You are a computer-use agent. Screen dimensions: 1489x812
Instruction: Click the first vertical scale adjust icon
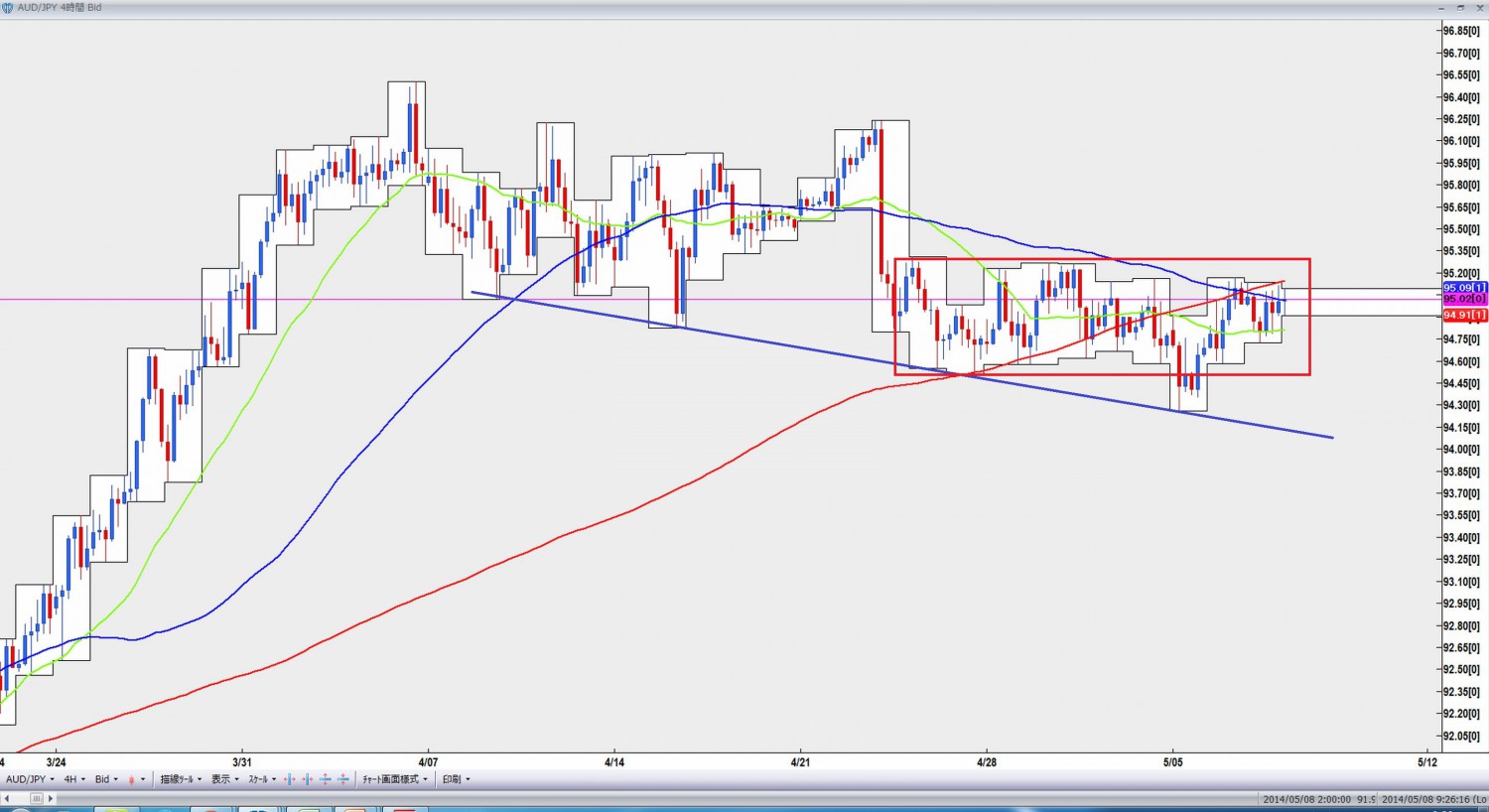tap(326, 780)
